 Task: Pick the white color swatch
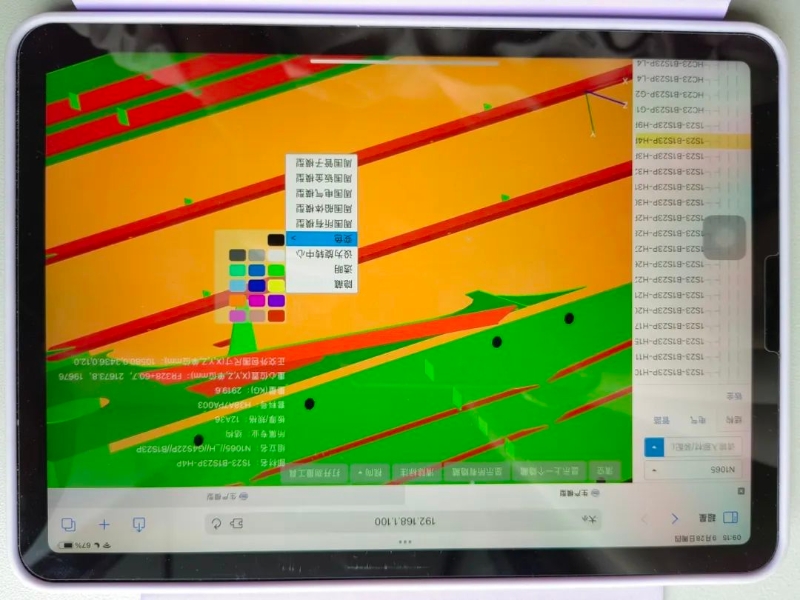276,255
